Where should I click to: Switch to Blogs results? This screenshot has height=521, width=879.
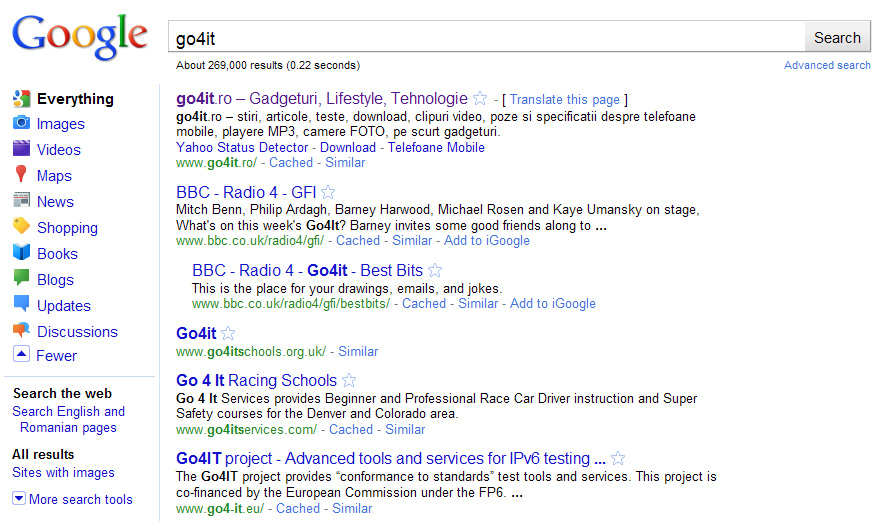[55, 280]
